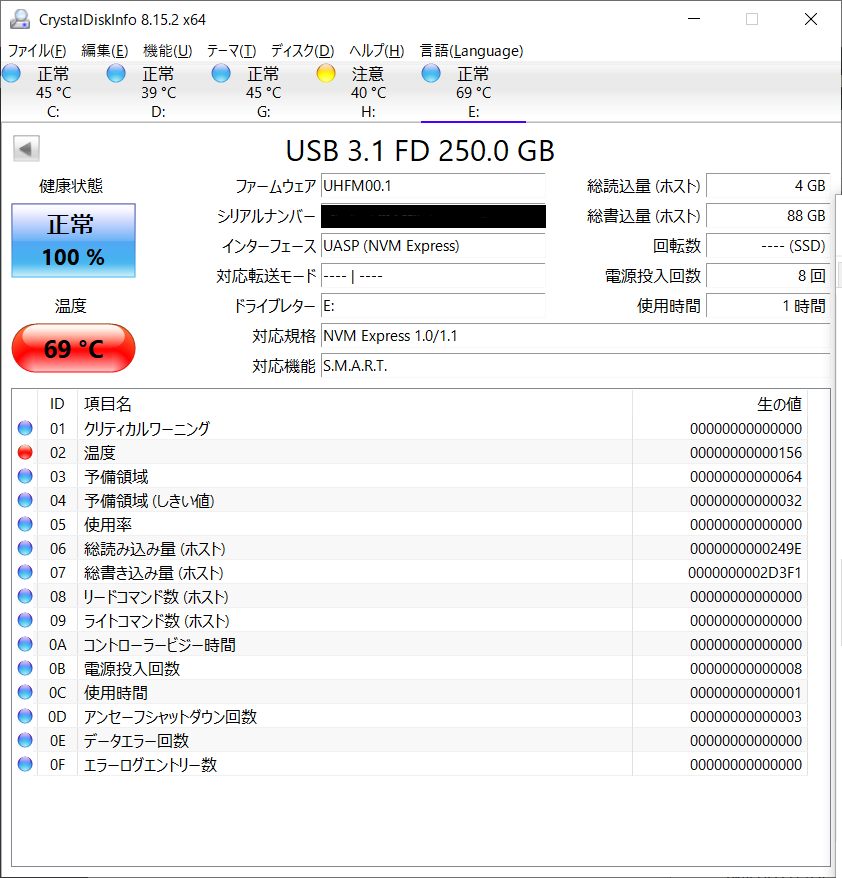Click the blacked-out serial number field
Viewport: 842px width, 878px height.
433,216
